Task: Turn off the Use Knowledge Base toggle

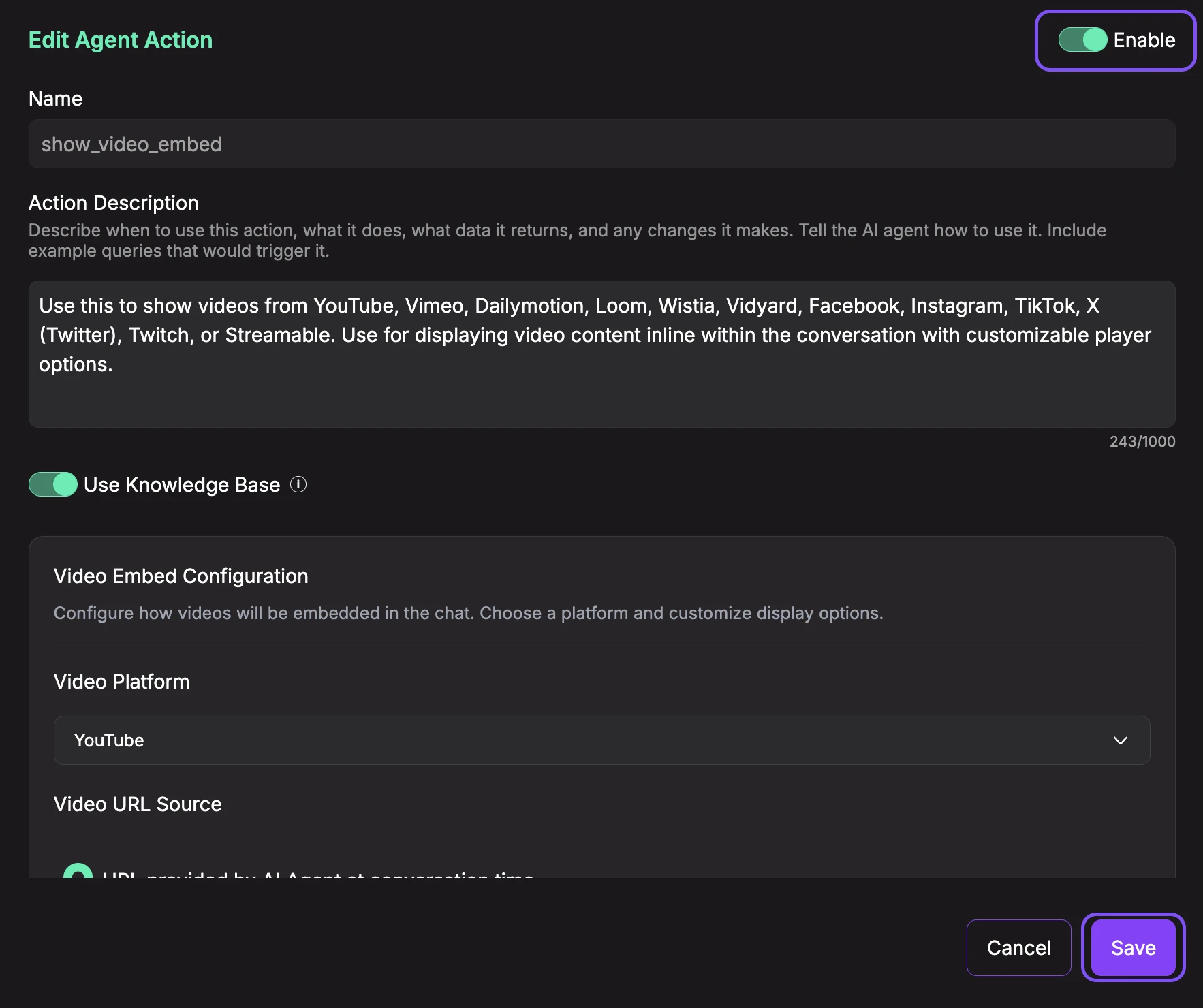Action: pyautogui.click(x=53, y=485)
